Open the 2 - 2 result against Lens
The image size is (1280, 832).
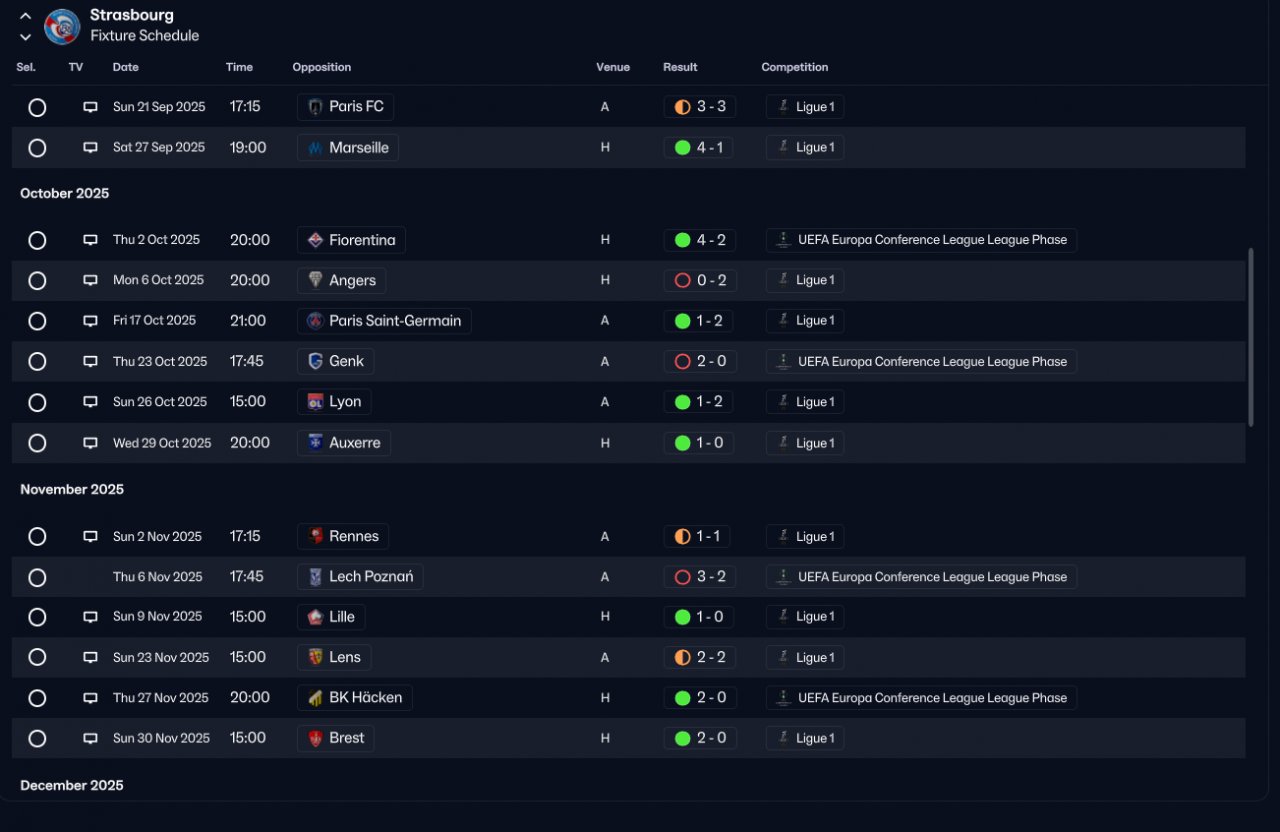pos(700,657)
